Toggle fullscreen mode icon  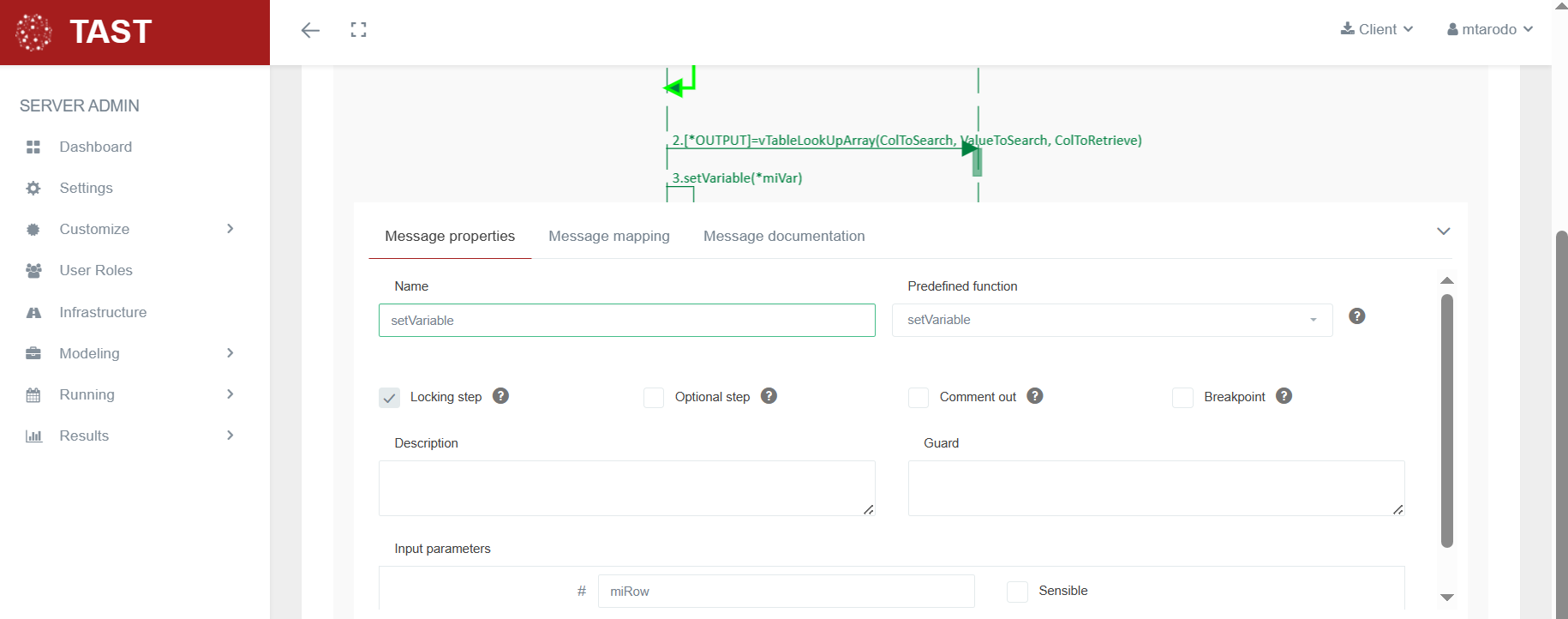[x=358, y=30]
